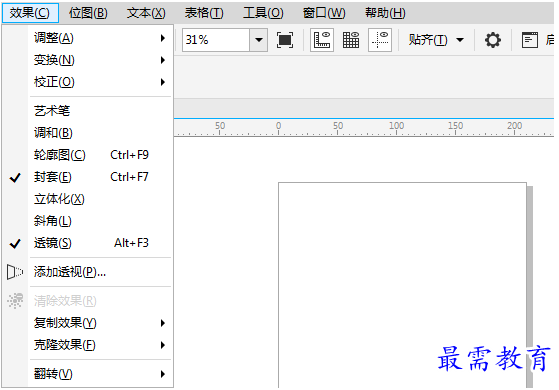Click the 31% zoom input field
Viewport: 559px width, 390px height.
[216, 40]
